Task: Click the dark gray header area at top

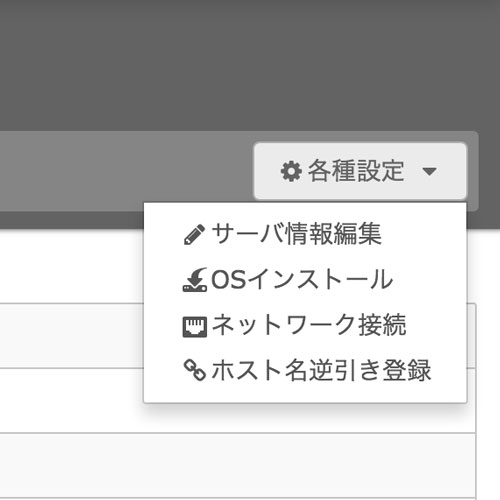Action: [250, 65]
